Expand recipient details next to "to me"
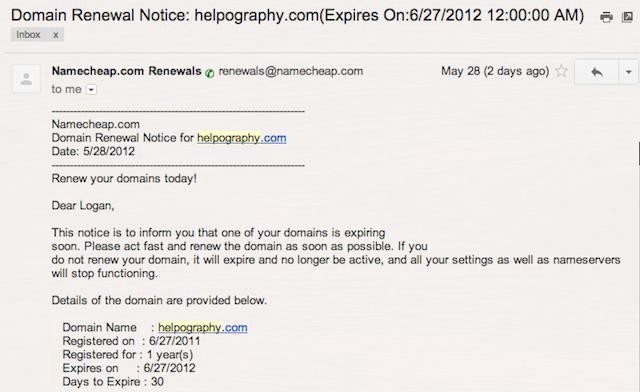The width and height of the screenshot is (640, 392). click(x=91, y=89)
